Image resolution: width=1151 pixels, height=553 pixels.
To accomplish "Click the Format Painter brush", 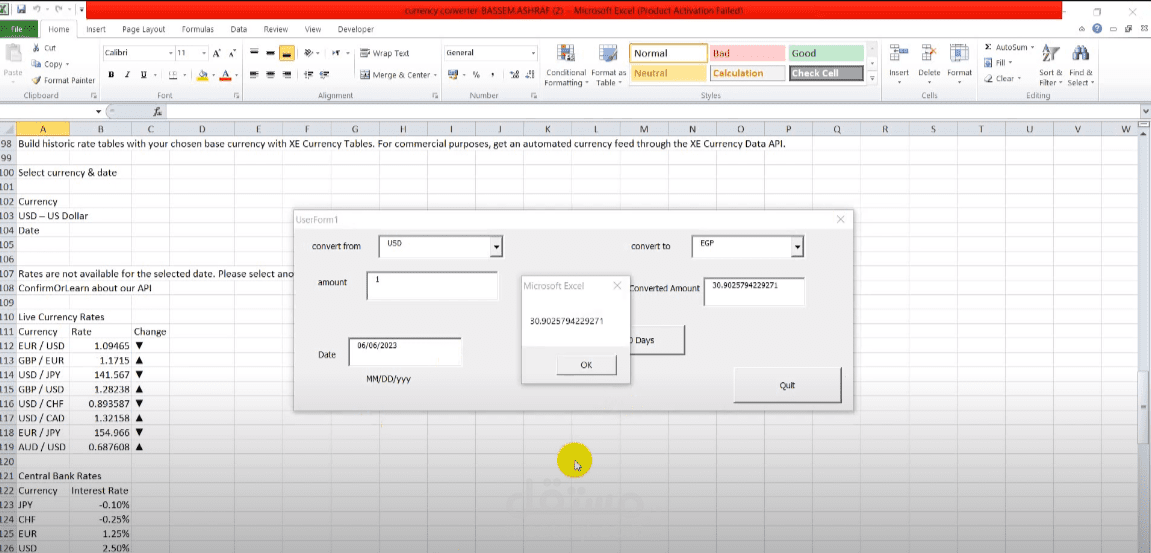I will point(37,80).
